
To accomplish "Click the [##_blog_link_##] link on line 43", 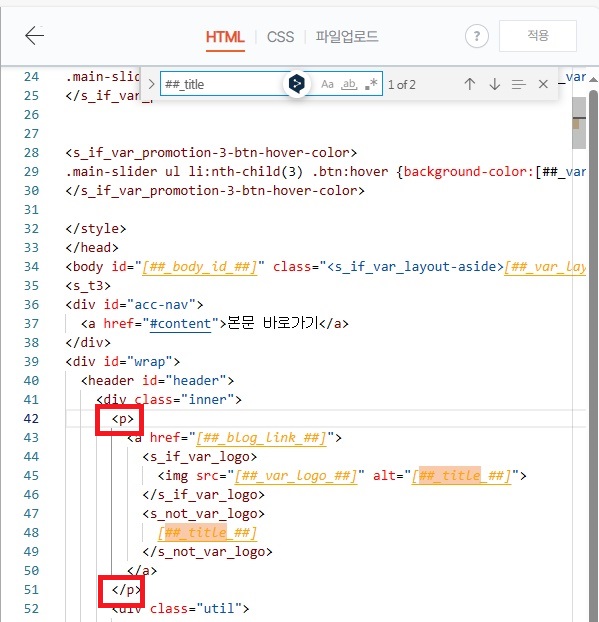I will (261, 438).
